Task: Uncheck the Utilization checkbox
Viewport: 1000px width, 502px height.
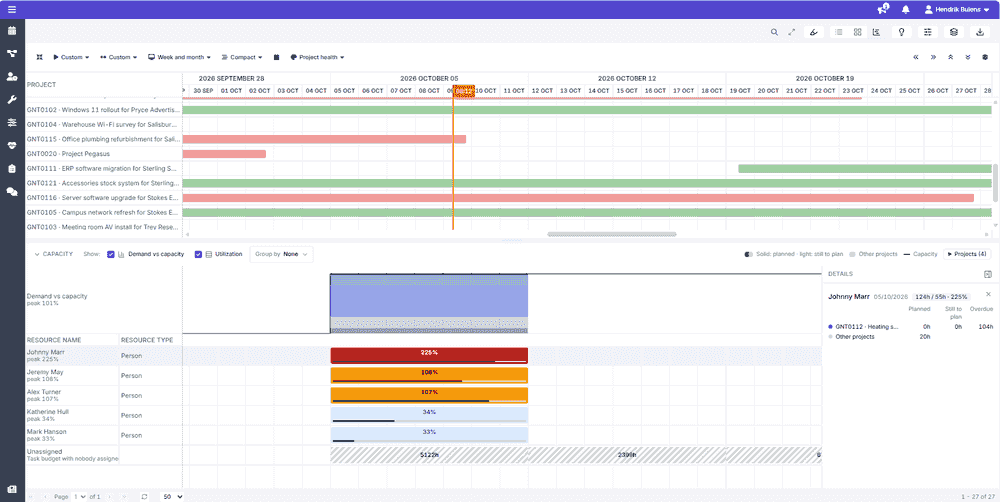Action: point(198,254)
